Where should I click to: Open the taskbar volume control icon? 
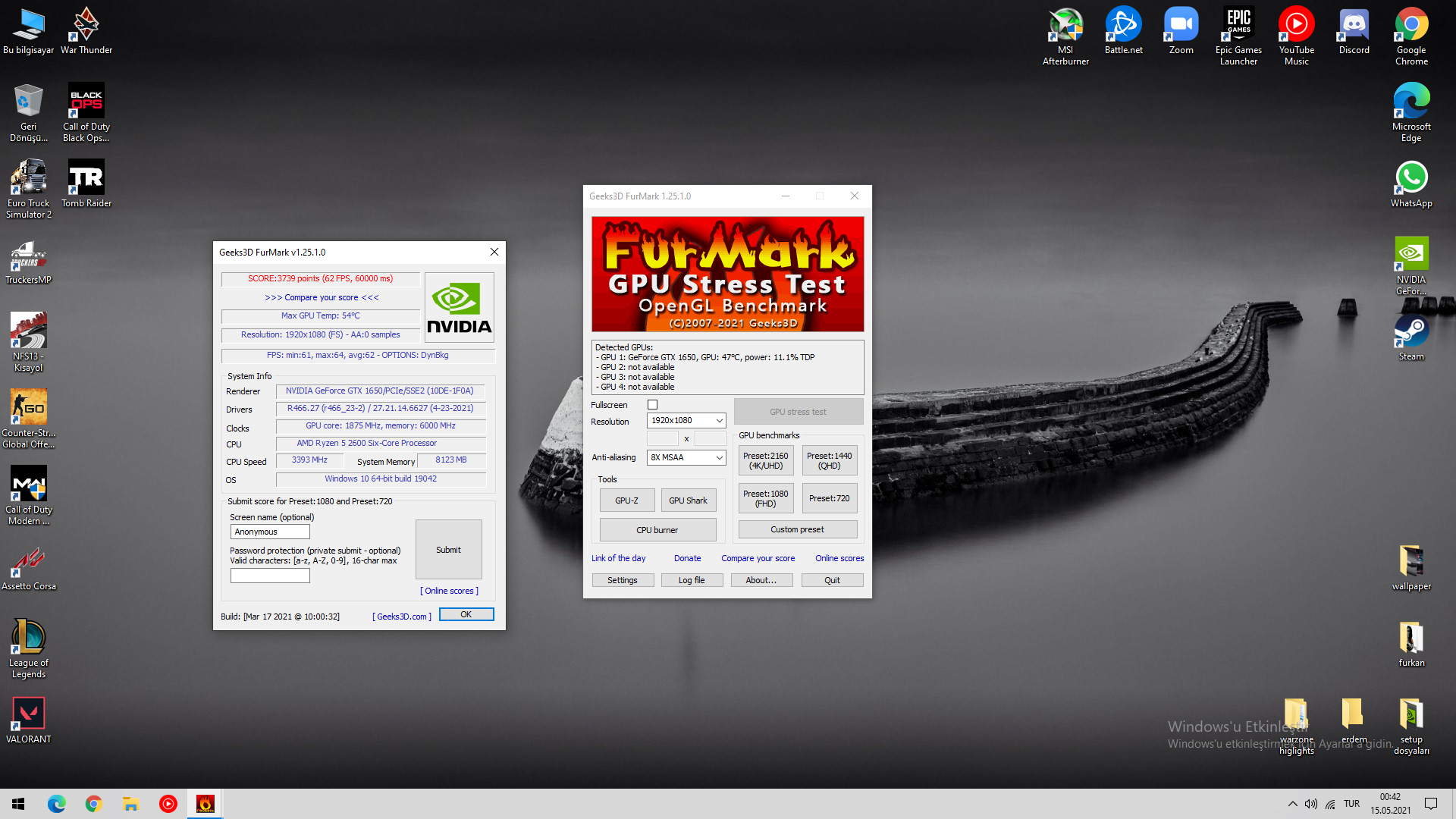pyautogui.click(x=1311, y=804)
